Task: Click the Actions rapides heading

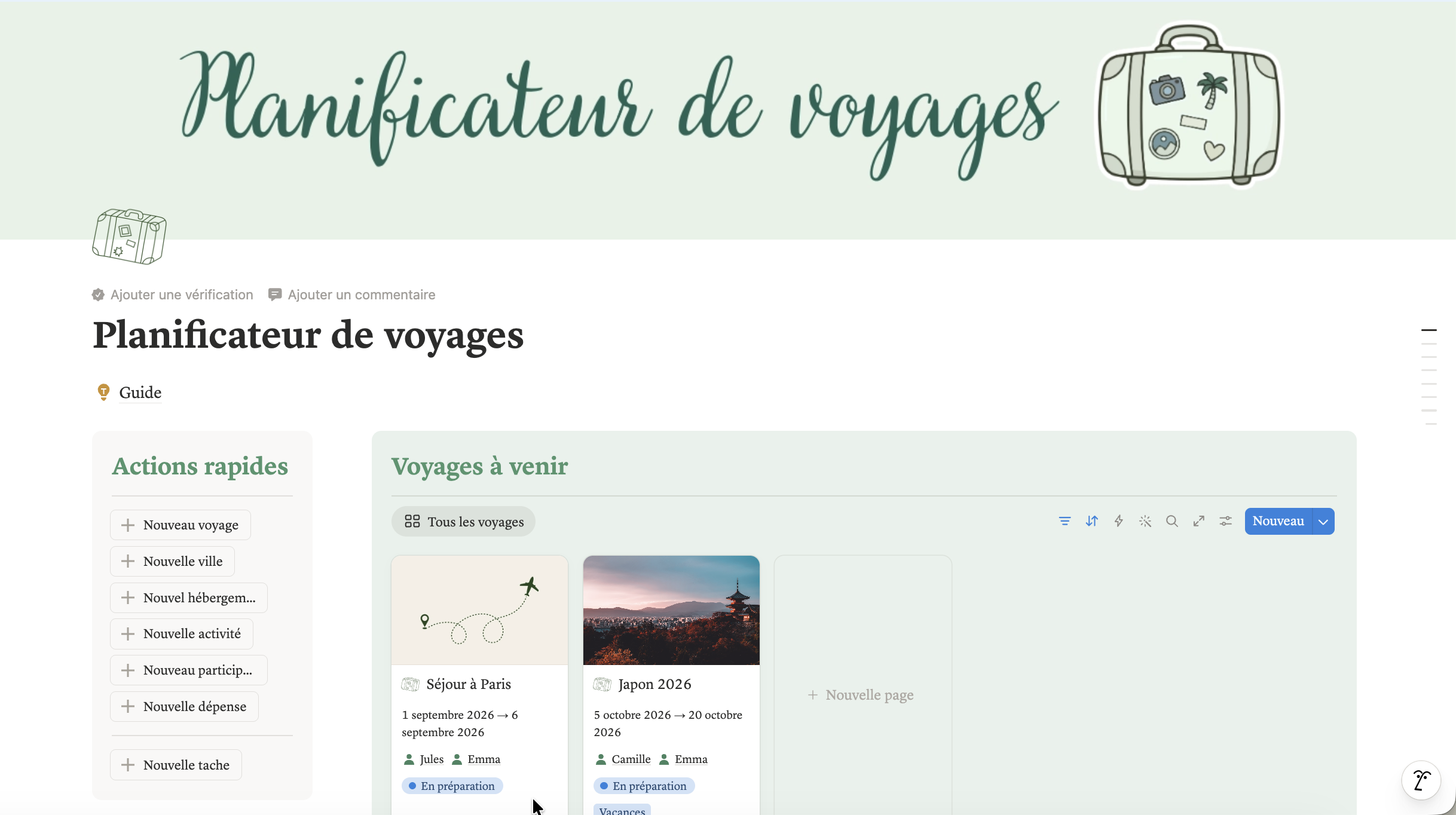Action: [x=200, y=467]
